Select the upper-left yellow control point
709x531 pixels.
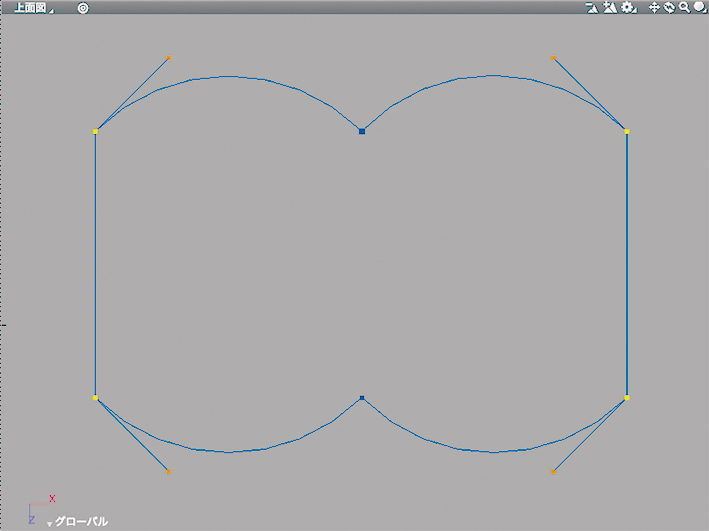click(x=95, y=132)
